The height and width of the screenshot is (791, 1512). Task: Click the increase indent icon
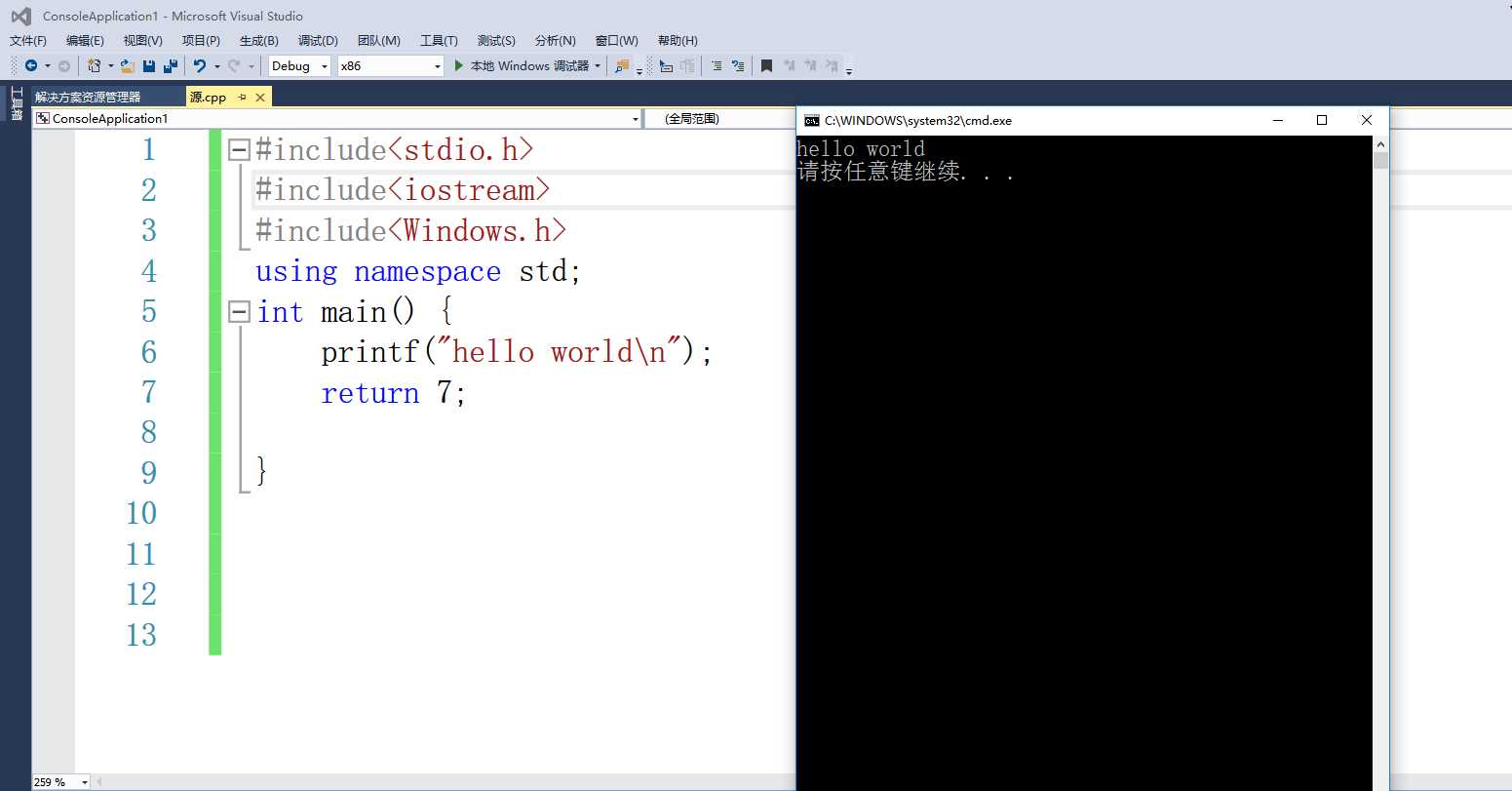coord(687,65)
